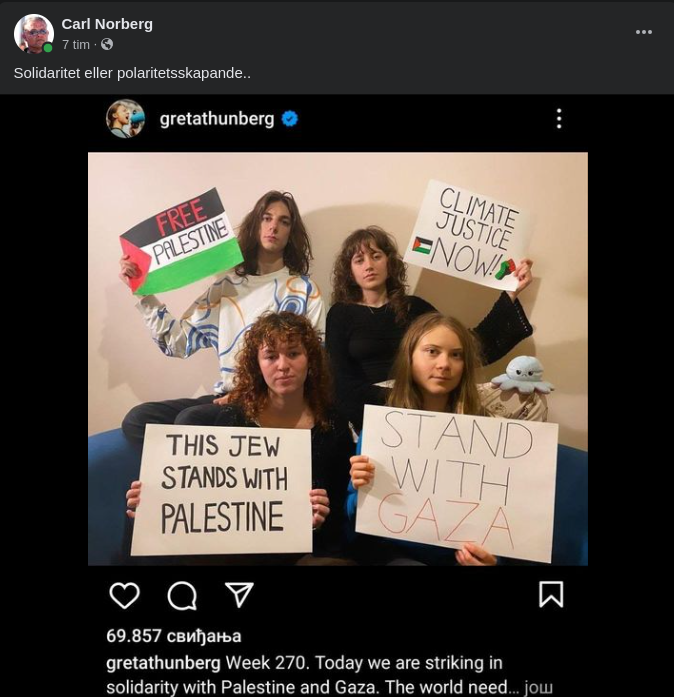This screenshot has height=697, width=674.
Task: Open comments with the speech bubble icon
Action: [182, 595]
